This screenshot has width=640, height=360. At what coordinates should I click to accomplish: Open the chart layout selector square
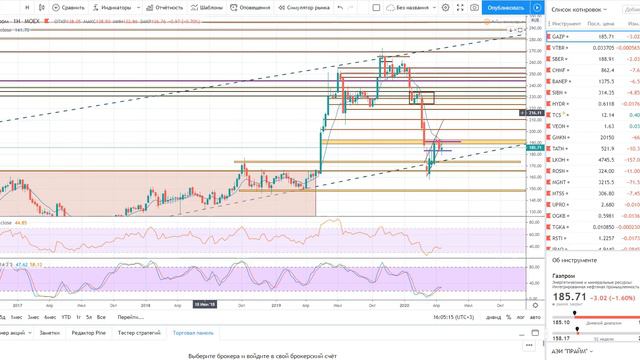[x=376, y=7]
